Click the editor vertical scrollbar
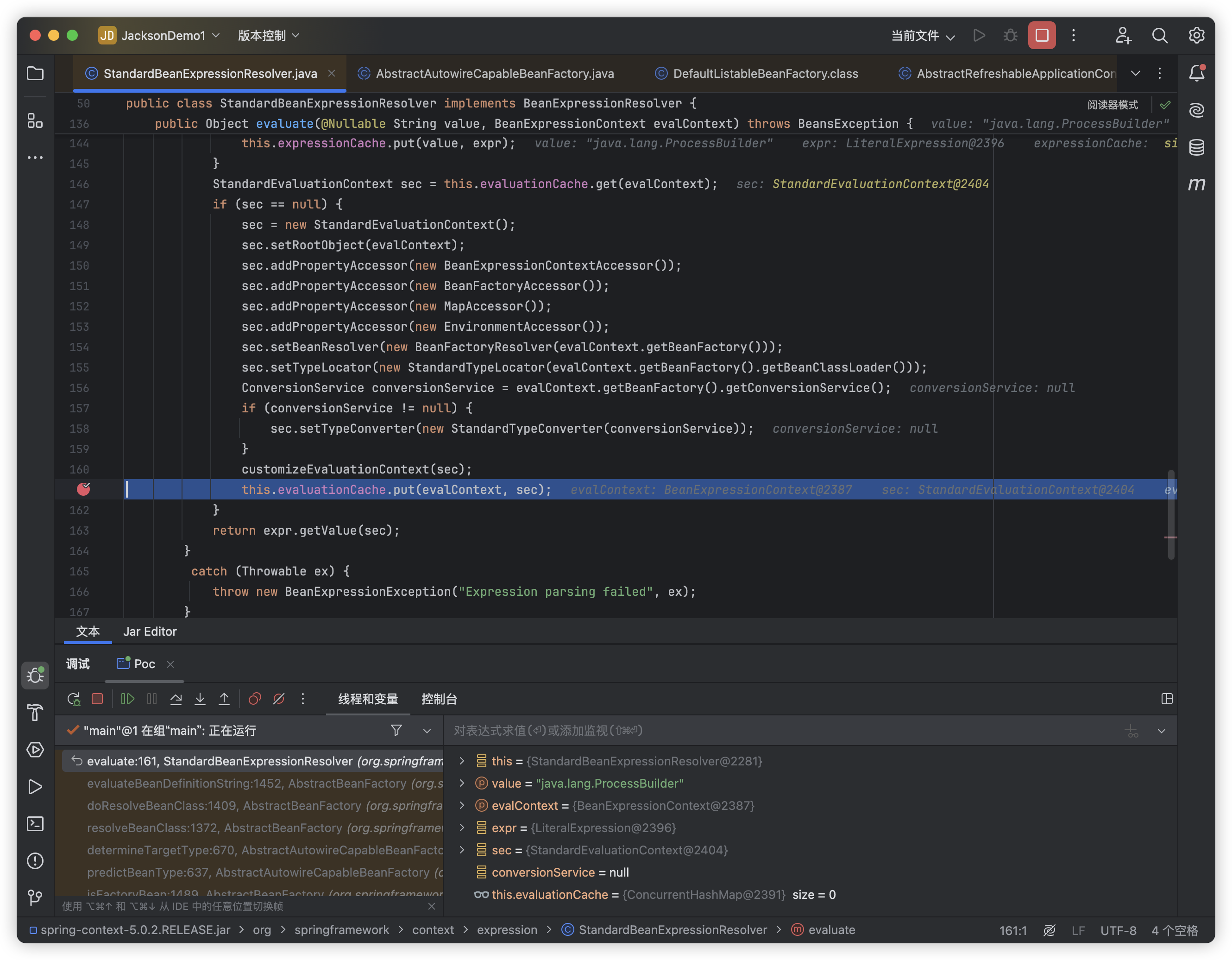The width and height of the screenshot is (1232, 960). [1171, 514]
